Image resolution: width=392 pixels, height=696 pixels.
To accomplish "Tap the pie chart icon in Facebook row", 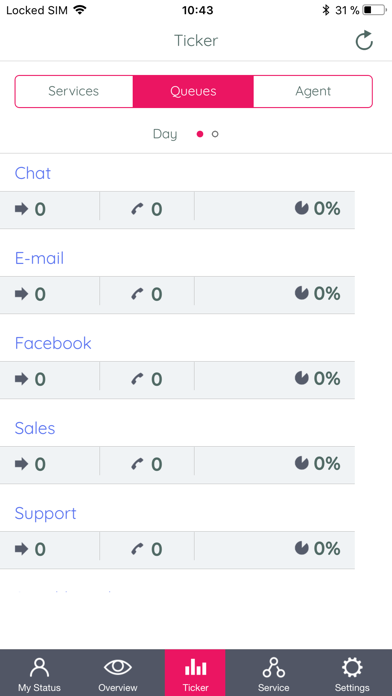I will tap(302, 378).
